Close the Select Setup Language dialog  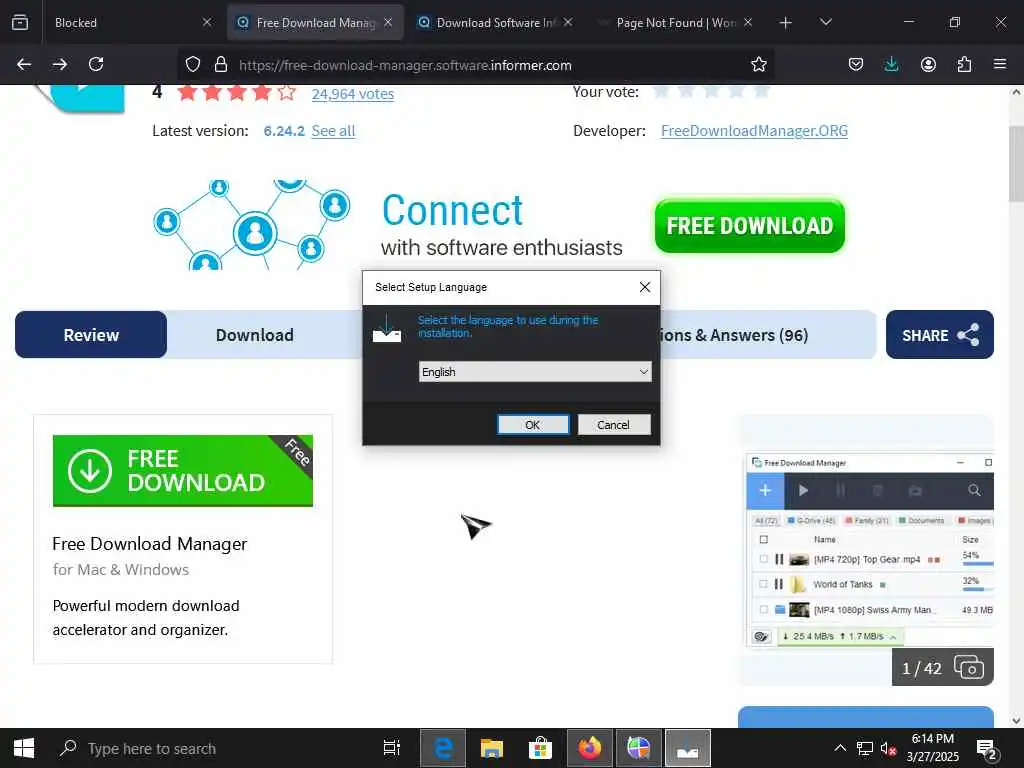click(x=645, y=287)
